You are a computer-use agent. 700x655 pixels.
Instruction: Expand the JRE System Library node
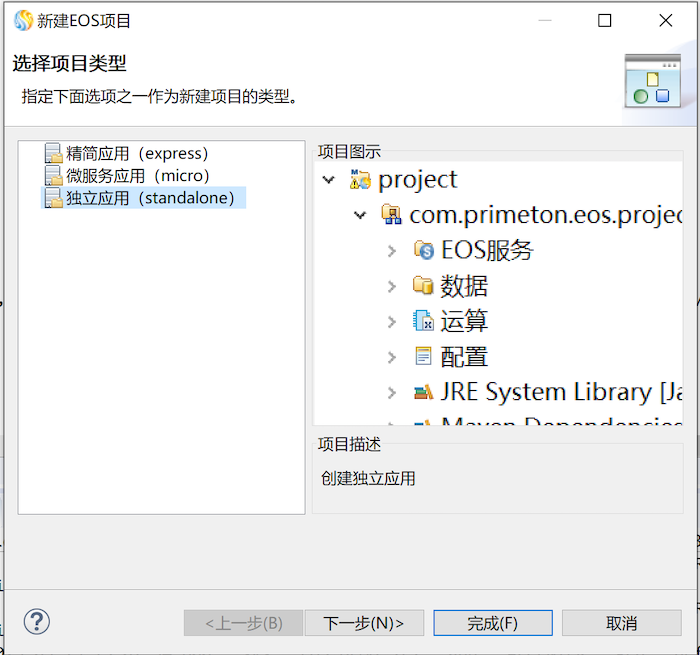[x=392, y=392]
